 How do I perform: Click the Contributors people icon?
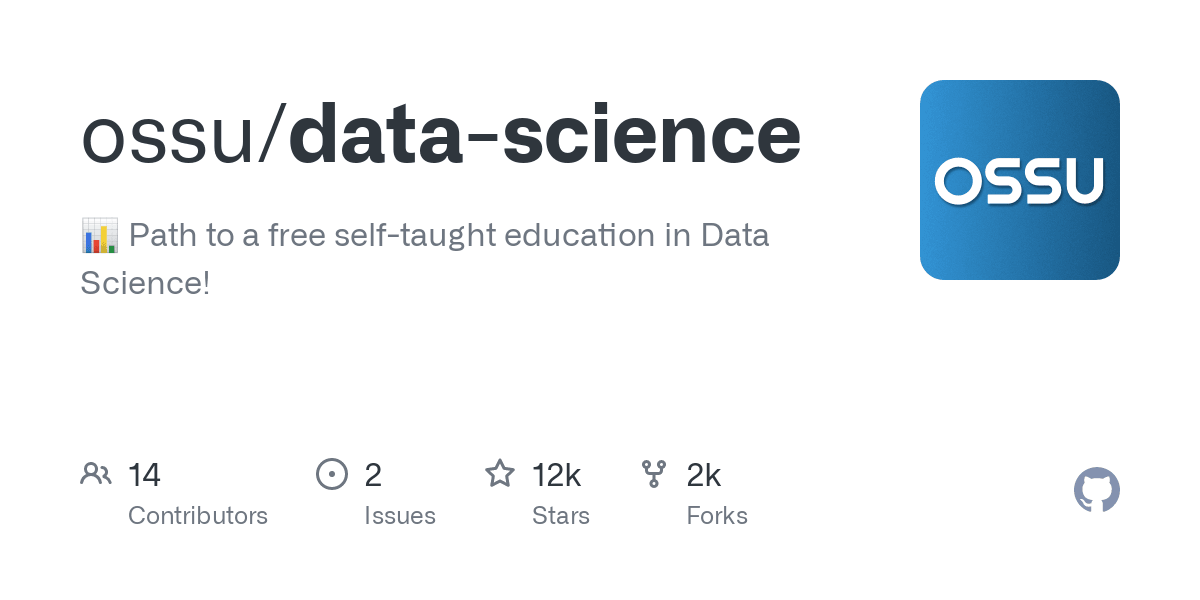coord(96,474)
